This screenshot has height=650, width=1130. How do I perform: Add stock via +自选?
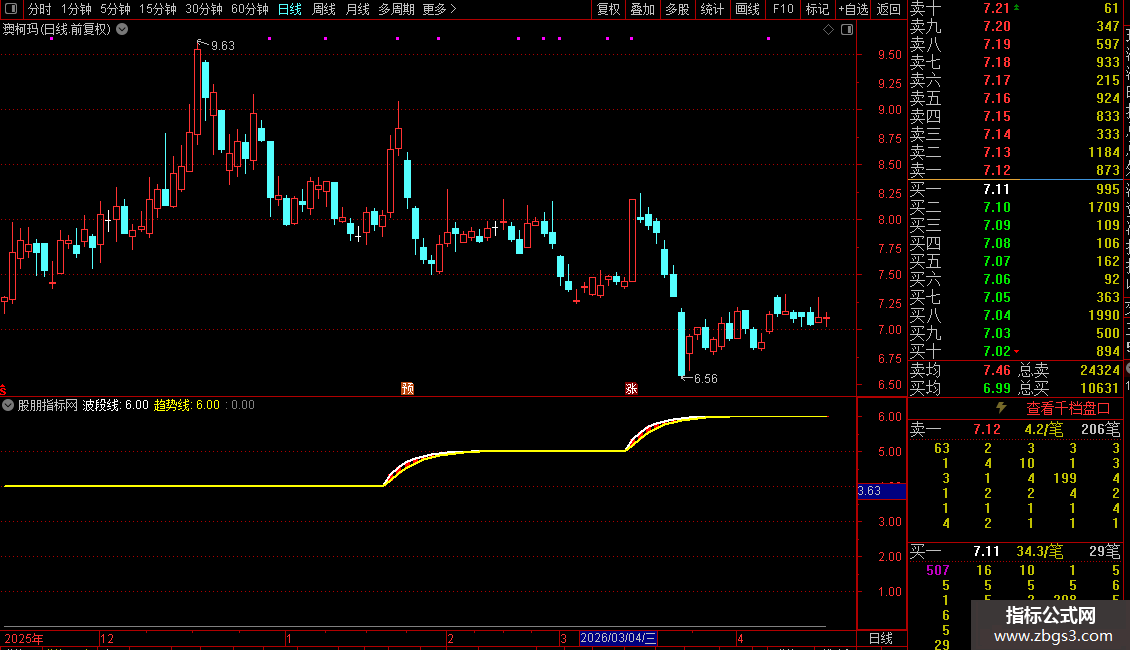[853, 9]
